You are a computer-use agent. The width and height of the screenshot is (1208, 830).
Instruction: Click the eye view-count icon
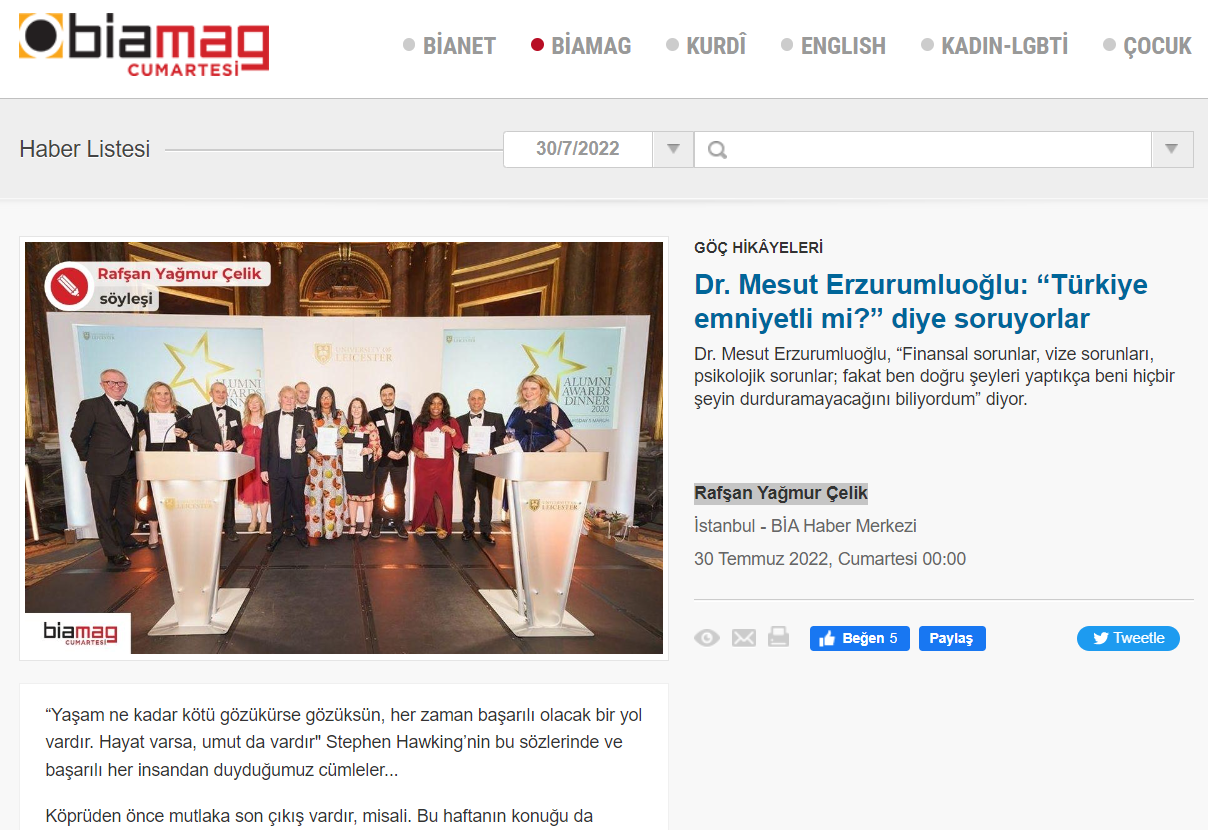coord(707,638)
